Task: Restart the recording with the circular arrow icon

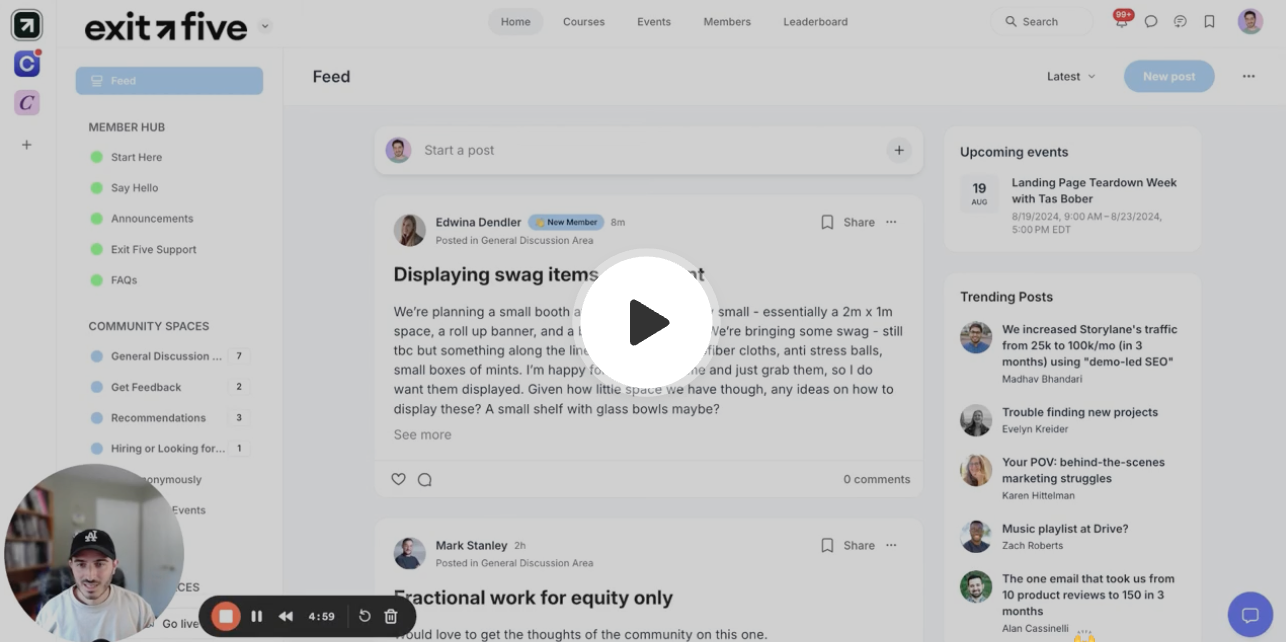Action: (x=365, y=616)
